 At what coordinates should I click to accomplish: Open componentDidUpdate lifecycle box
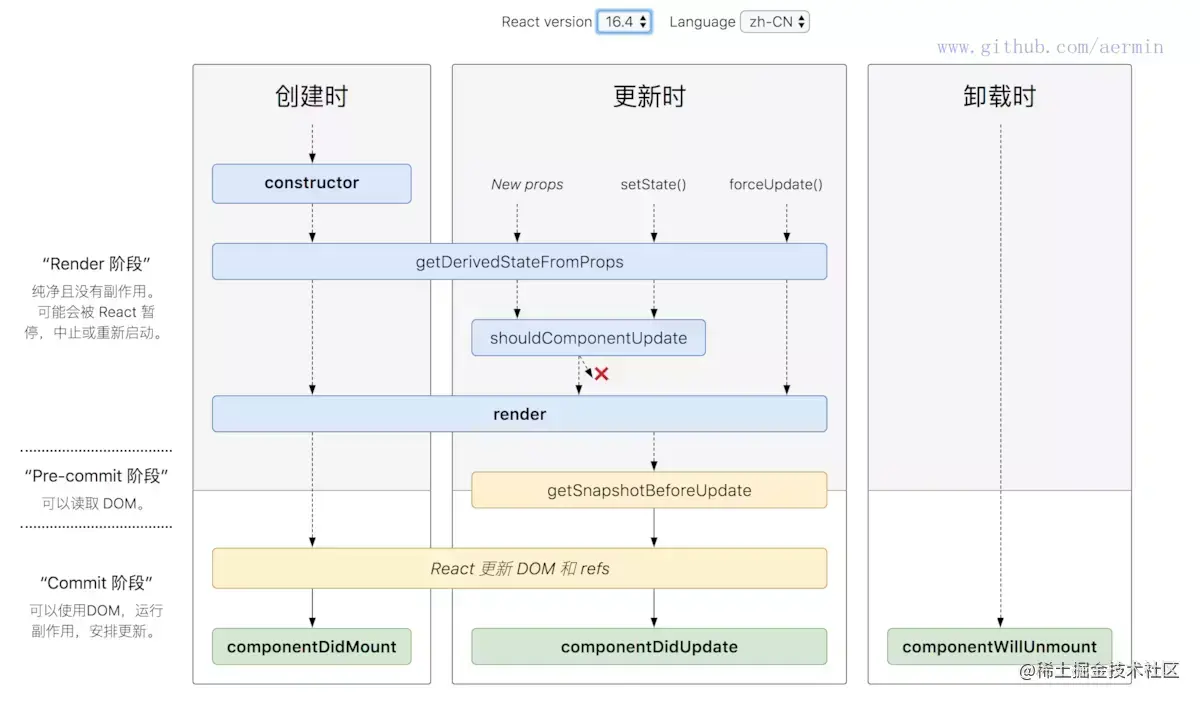(x=649, y=646)
